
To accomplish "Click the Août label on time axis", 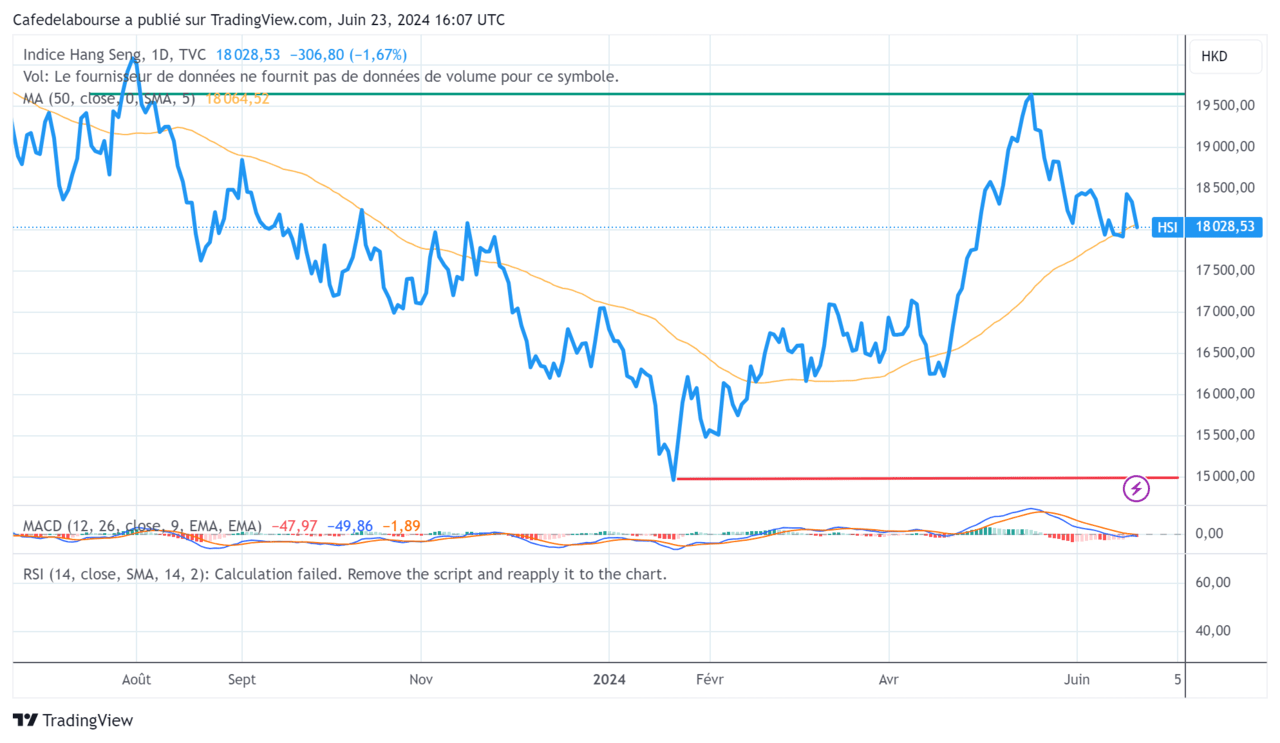I will [136, 679].
